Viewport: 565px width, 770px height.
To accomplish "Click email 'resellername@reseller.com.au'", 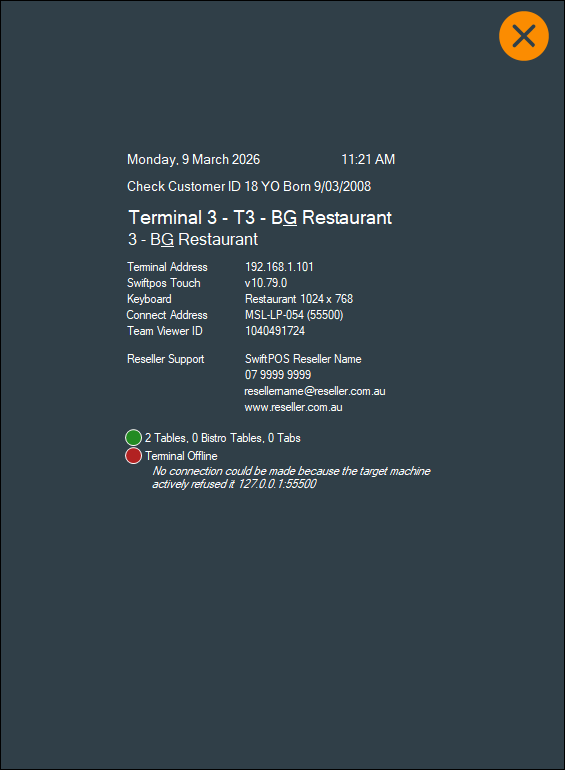I will pos(315,391).
